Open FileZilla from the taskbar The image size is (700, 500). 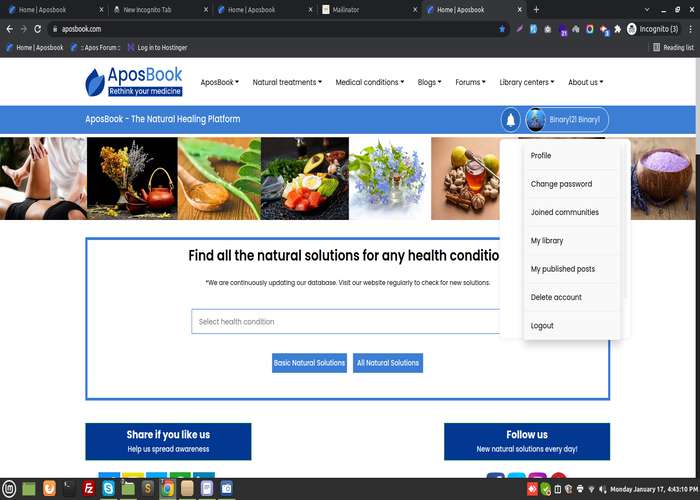(x=89, y=489)
